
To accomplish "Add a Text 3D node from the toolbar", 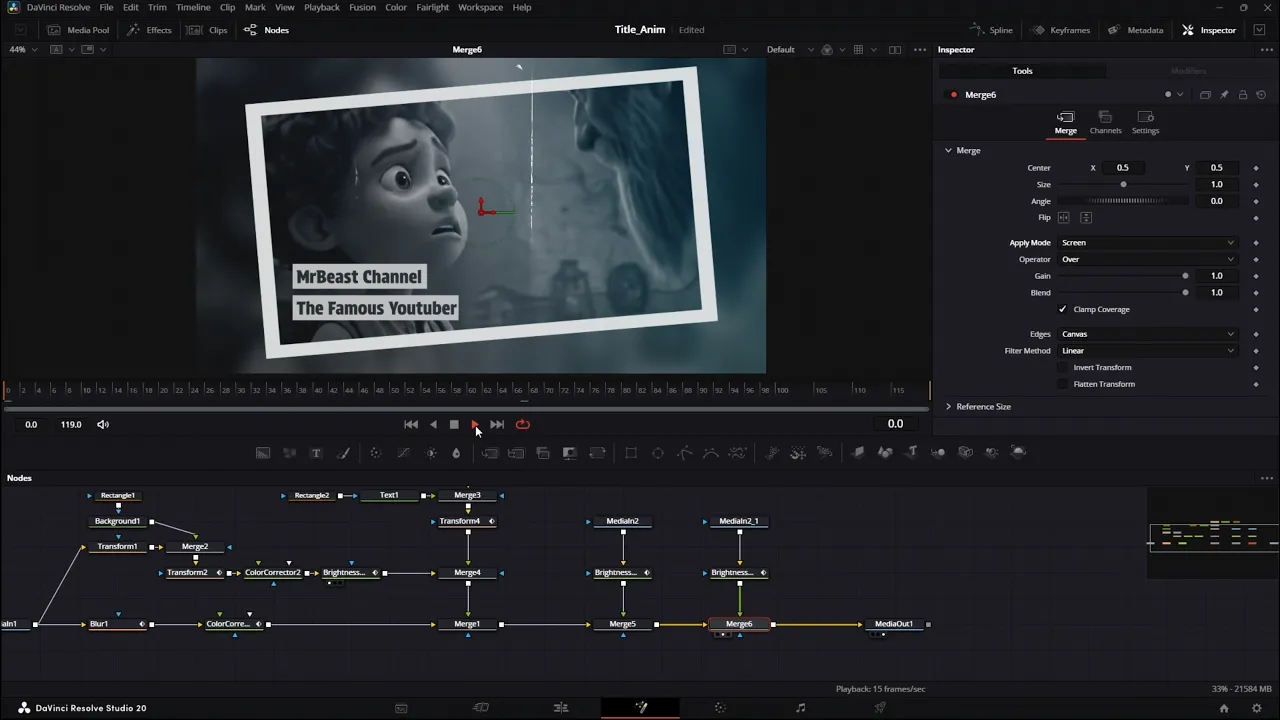I will click(x=912, y=453).
